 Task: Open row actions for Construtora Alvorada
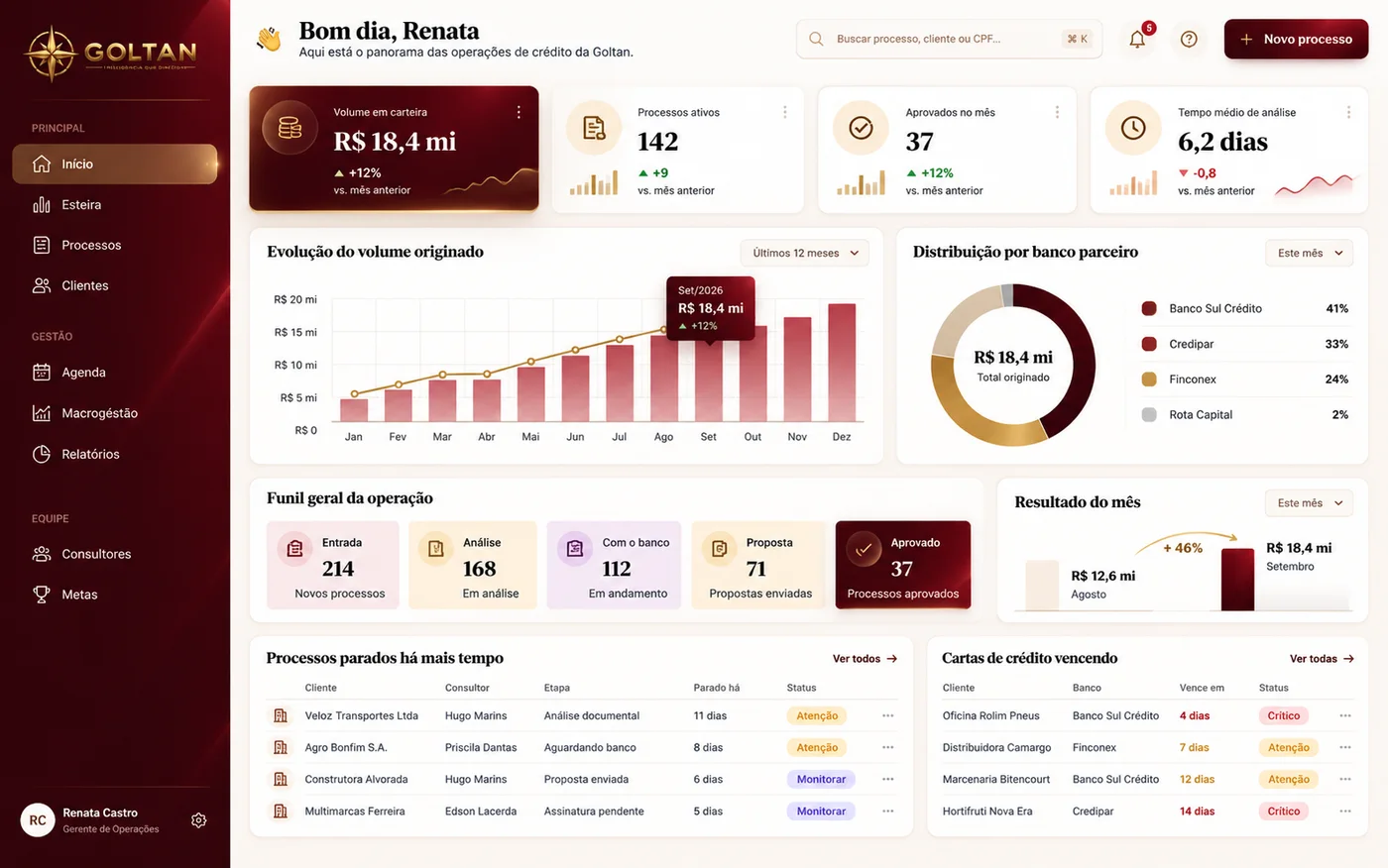(x=888, y=779)
